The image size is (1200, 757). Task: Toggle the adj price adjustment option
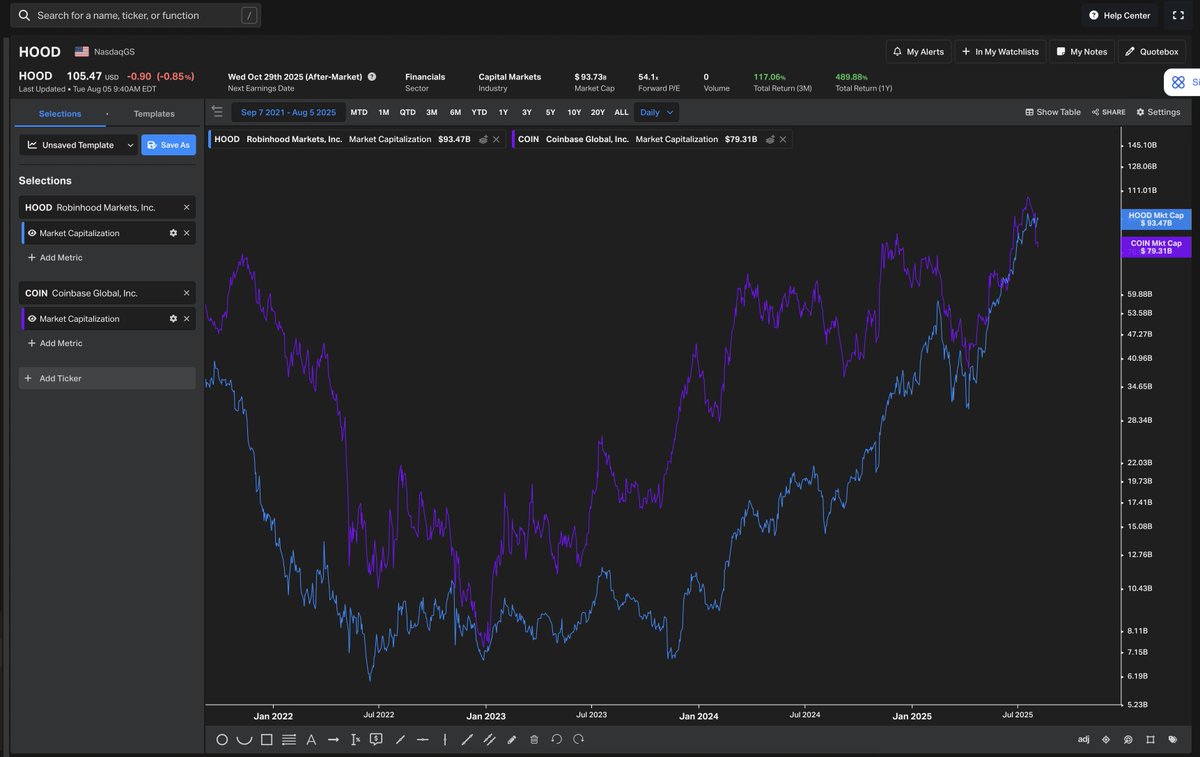pos(1084,740)
